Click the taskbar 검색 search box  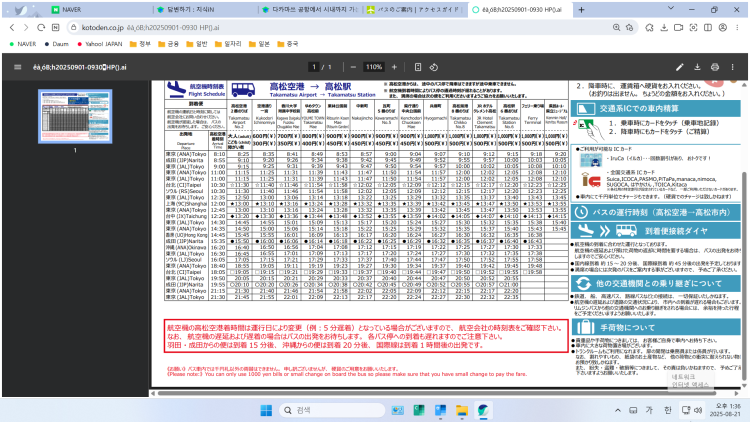pyautogui.click(x=332, y=410)
